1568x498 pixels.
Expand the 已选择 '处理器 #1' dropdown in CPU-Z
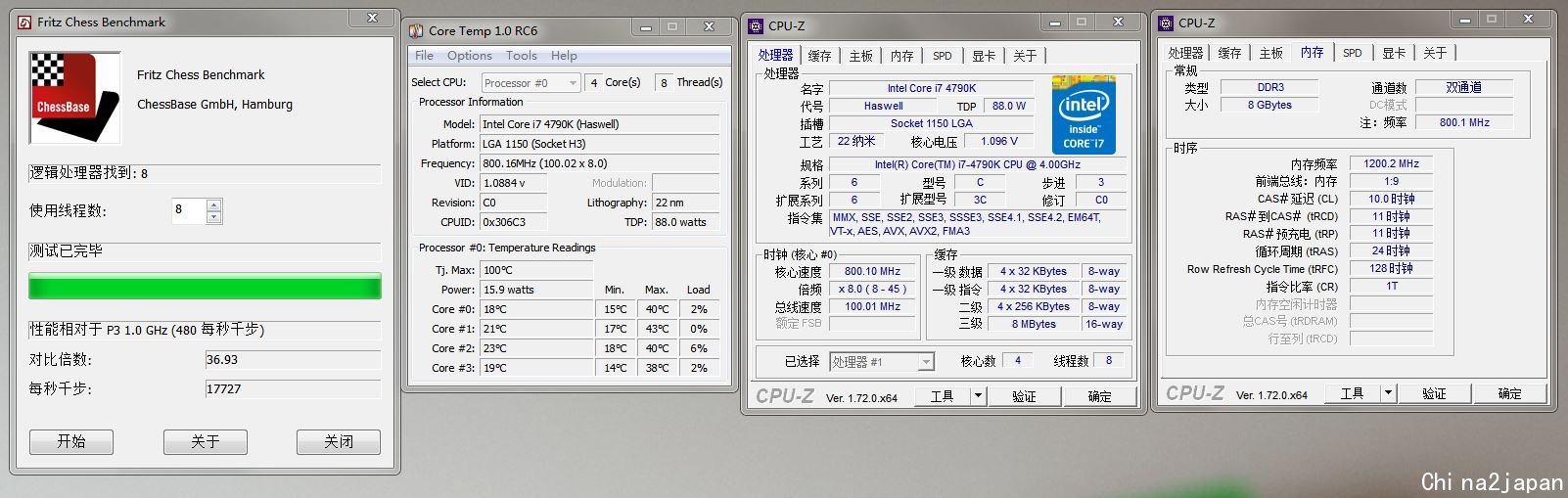tap(925, 362)
